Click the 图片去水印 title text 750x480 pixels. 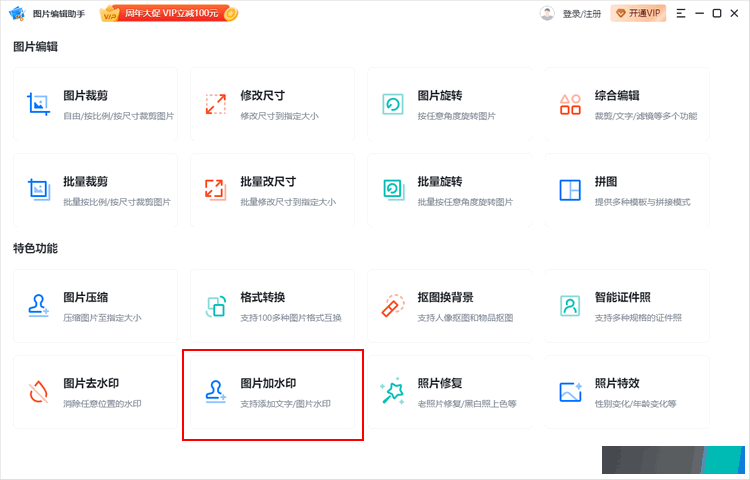click(91, 383)
